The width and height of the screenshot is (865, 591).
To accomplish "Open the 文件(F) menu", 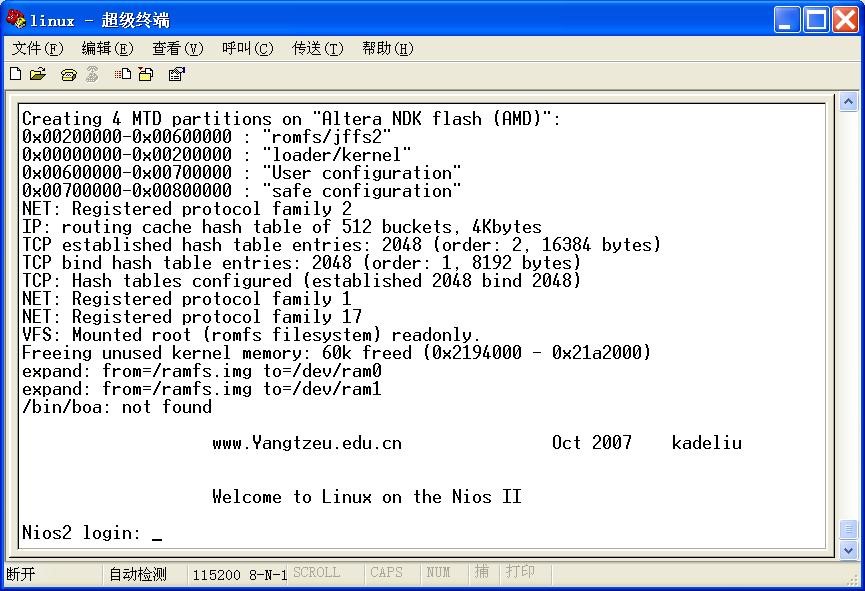I will pyautogui.click(x=38, y=49).
